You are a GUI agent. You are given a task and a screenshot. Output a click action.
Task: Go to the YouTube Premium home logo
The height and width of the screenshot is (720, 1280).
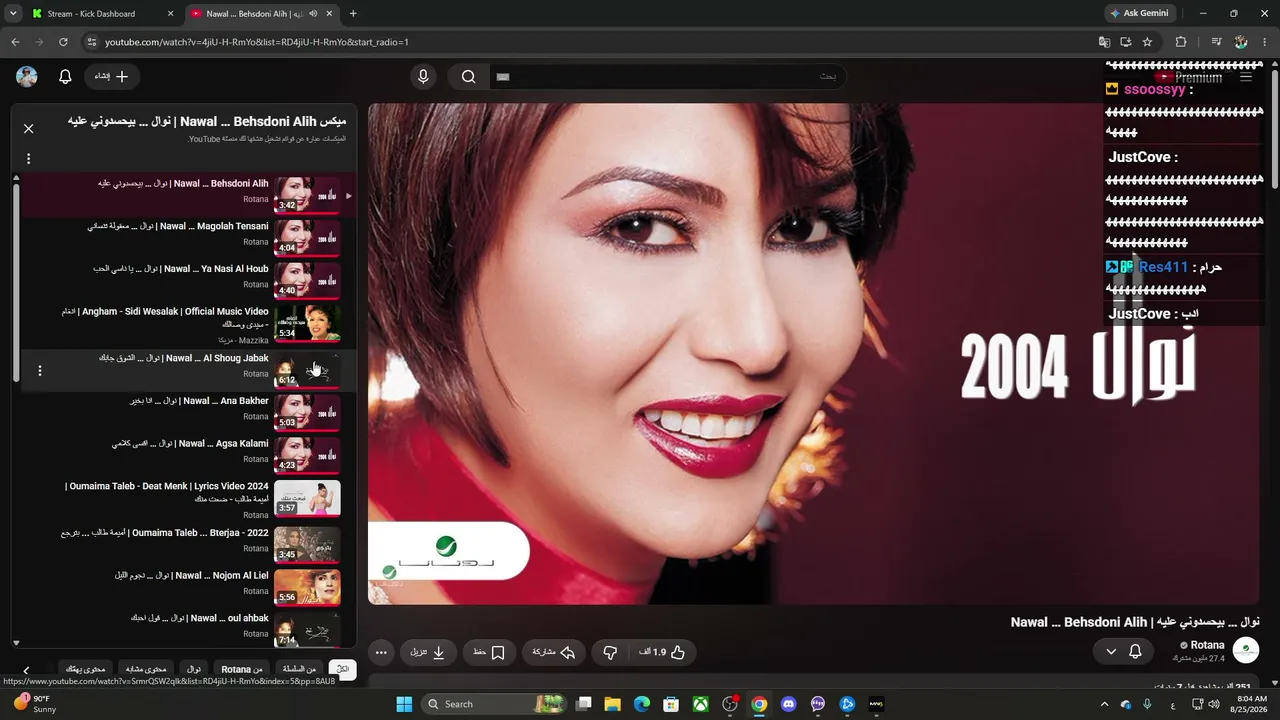[x=1189, y=77]
